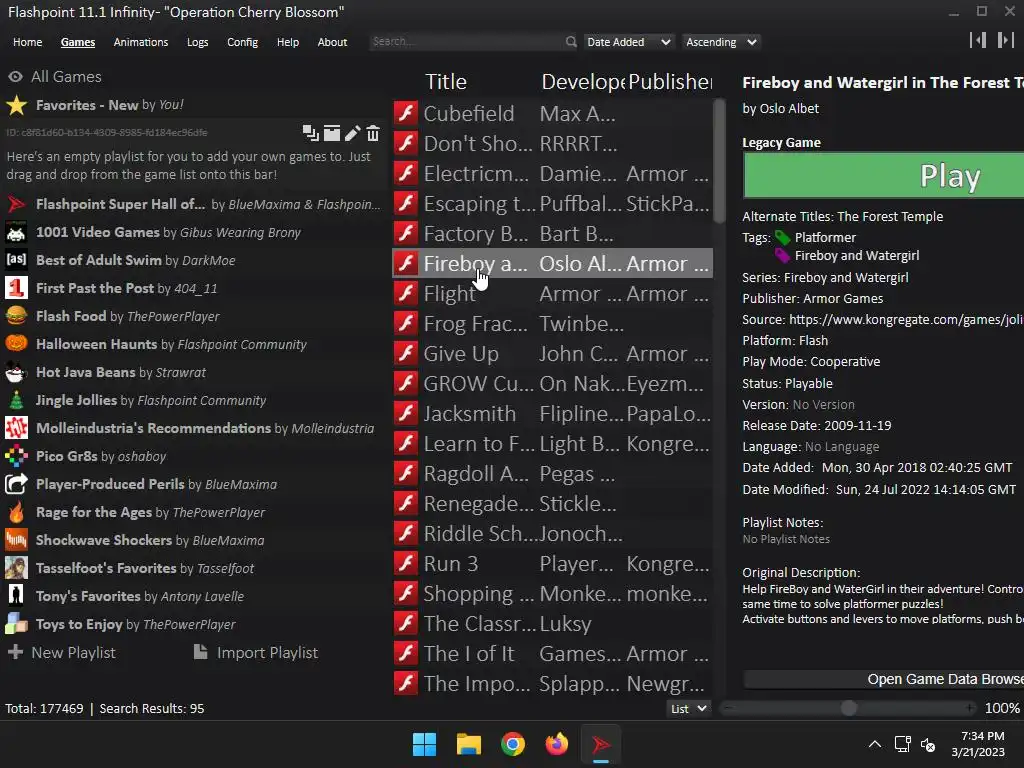Screen dimensions: 1024x768
Task: Collapse the right sidebar toggle icon
Action: click(x=1005, y=40)
